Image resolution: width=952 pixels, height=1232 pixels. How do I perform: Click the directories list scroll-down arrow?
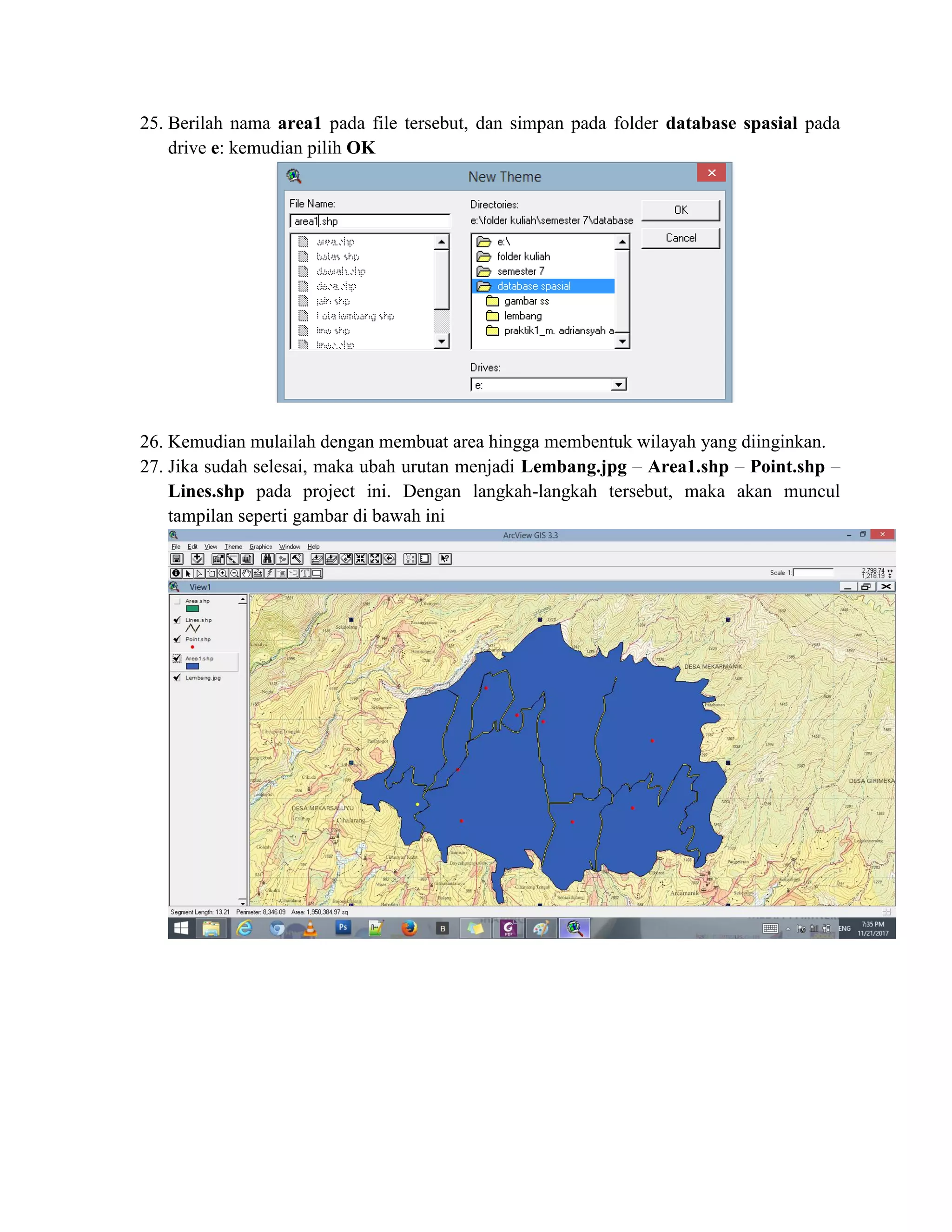(x=622, y=342)
